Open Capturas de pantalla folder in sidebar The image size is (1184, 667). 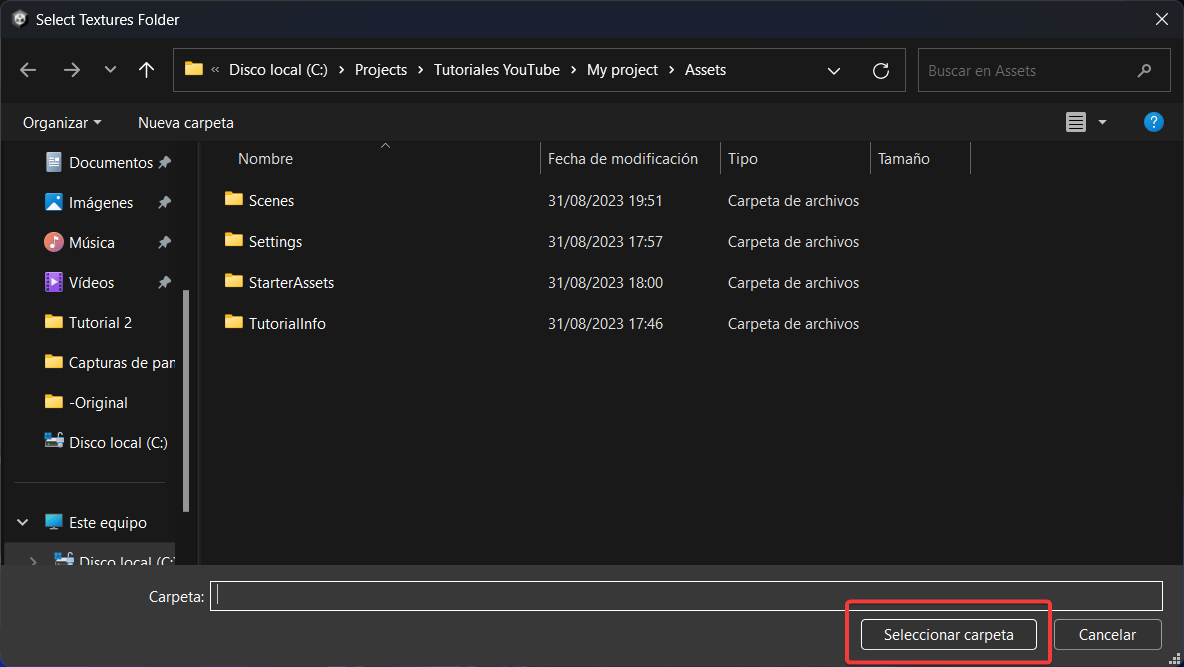(109, 363)
